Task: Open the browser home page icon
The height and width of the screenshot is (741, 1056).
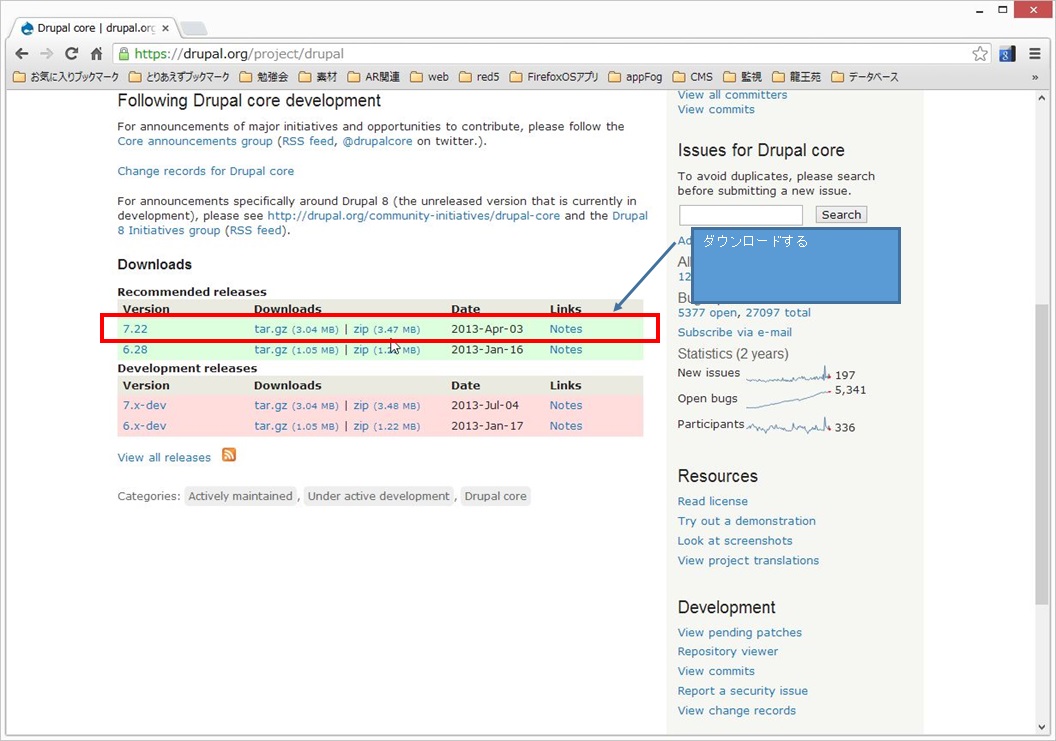Action: 96,54
